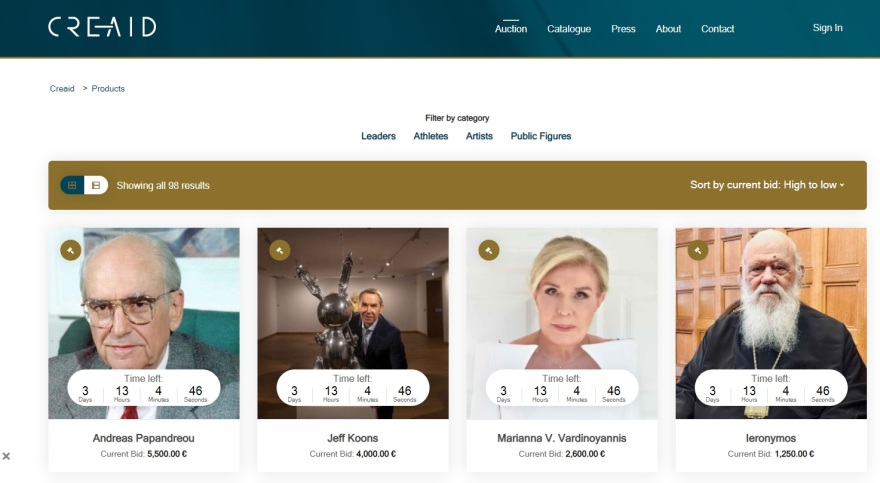Switch to list view layout
The height and width of the screenshot is (483, 880).
coord(96,185)
